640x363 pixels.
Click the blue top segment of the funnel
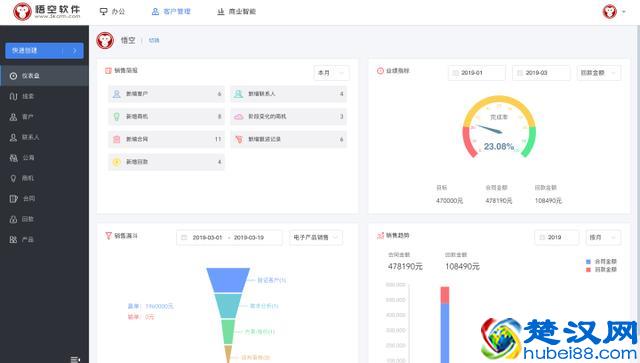(x=228, y=280)
